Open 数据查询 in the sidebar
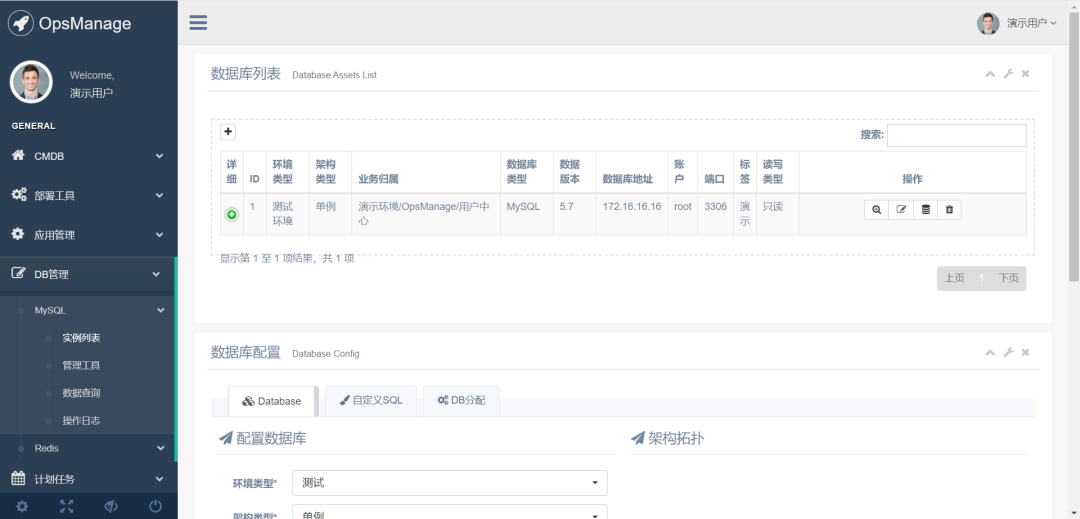The width and height of the screenshot is (1080, 519). (x=81, y=393)
